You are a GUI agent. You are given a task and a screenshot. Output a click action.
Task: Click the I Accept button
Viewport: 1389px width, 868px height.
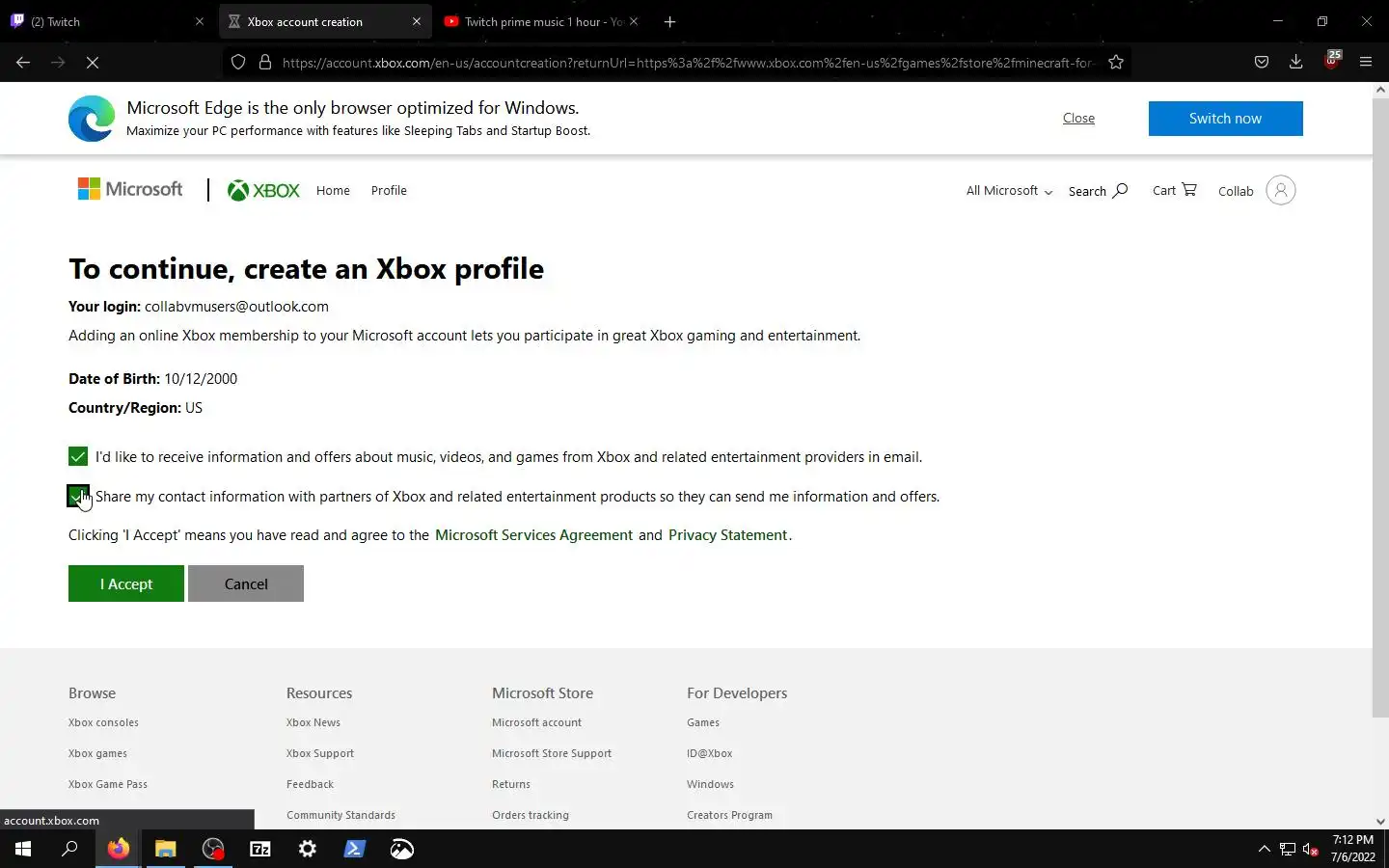click(126, 583)
